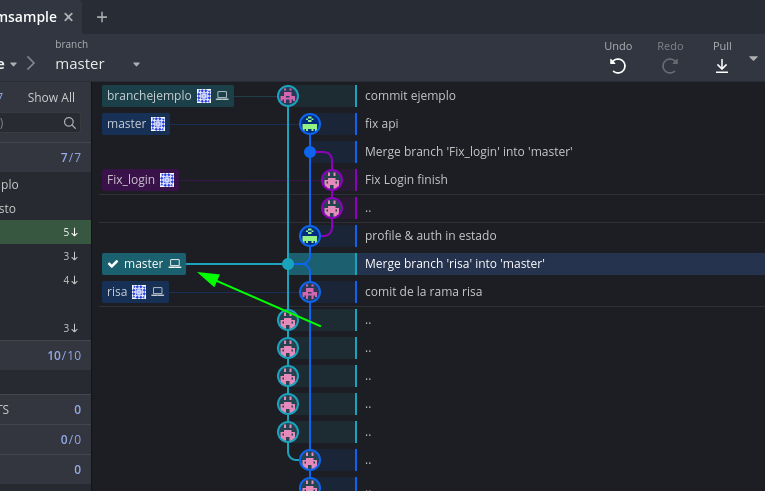Click the Undo icon in the toolbar
Viewport: 765px width, 491px height.
(618, 66)
